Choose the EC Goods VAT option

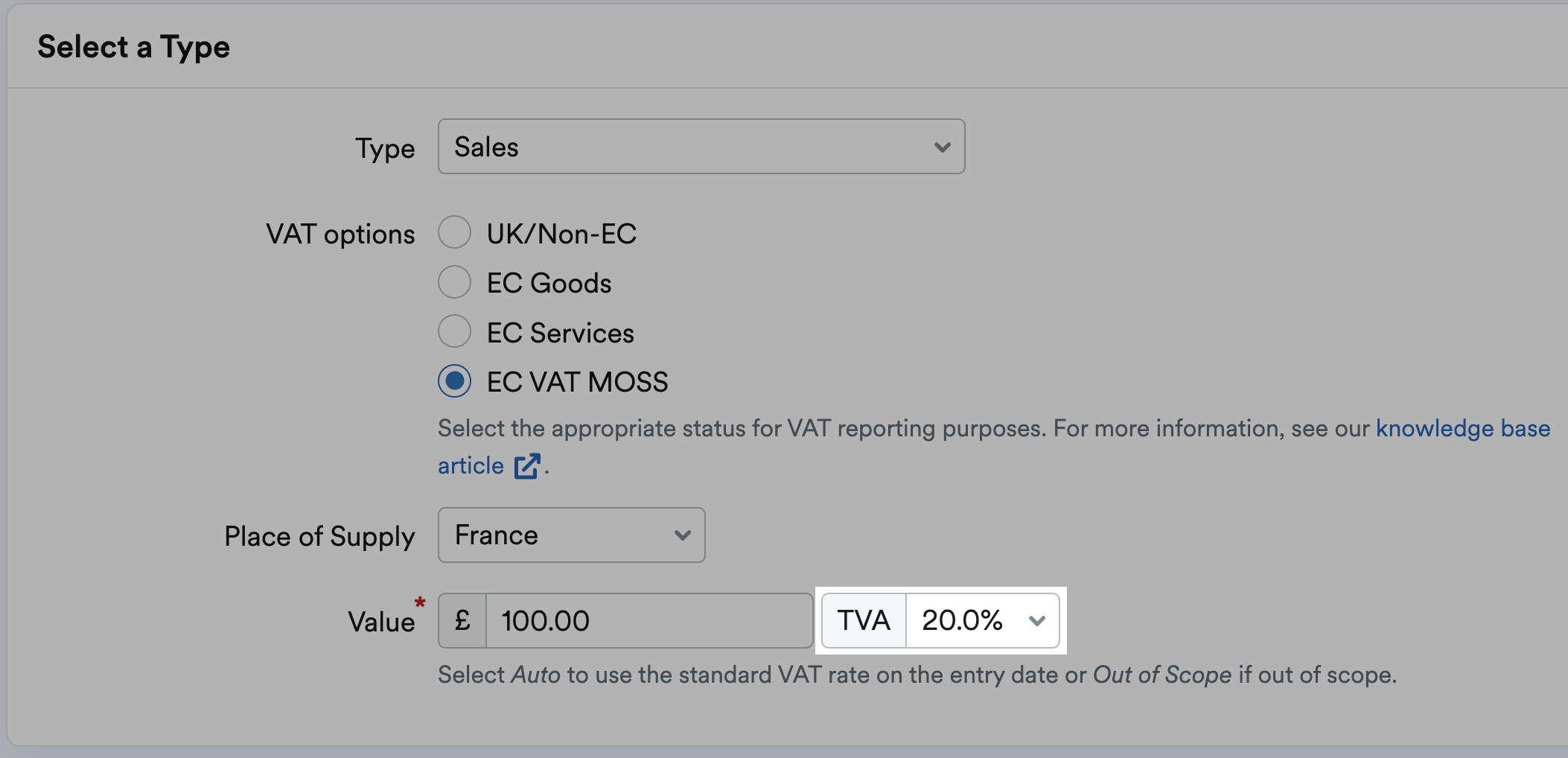point(454,282)
